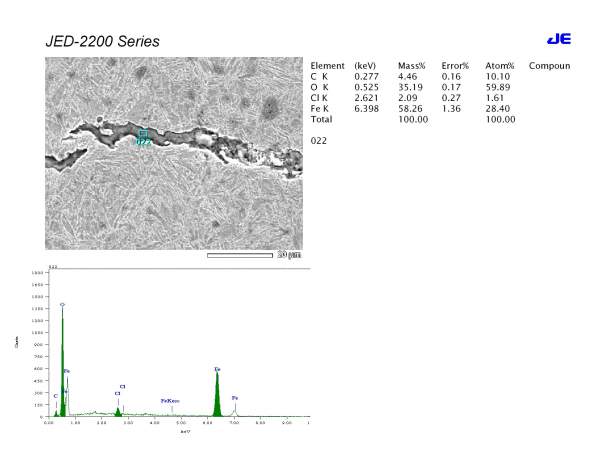
Task: Click the JED-2200 Series title
Action: point(103,41)
